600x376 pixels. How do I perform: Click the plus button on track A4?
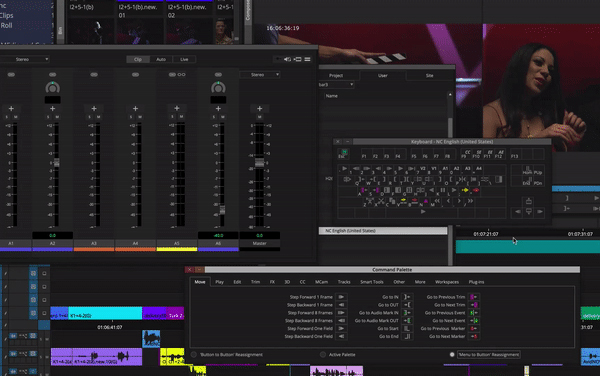point(135,109)
